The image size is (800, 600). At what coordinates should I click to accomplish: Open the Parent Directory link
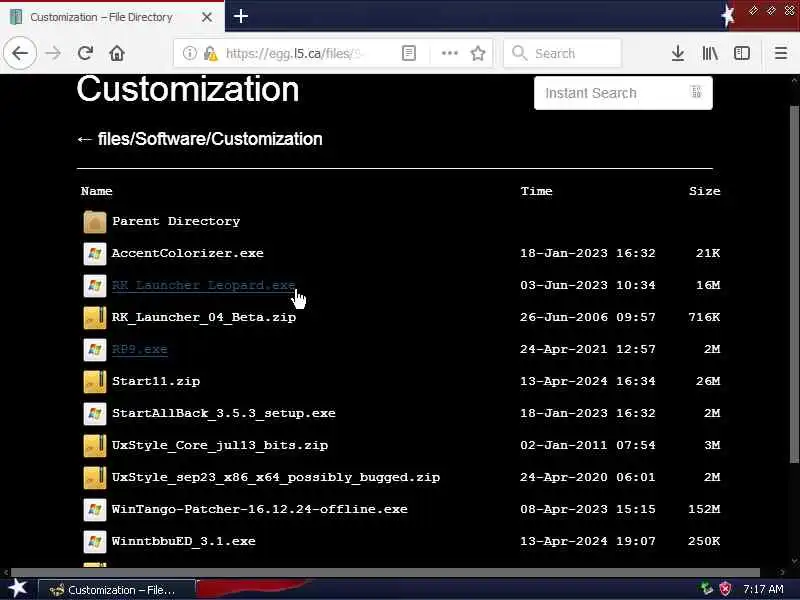tap(176, 221)
